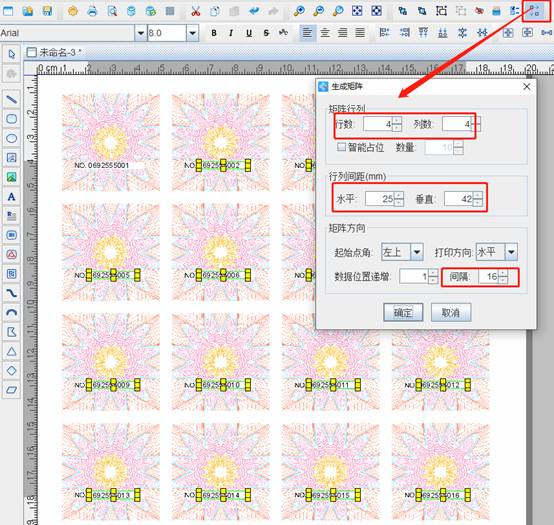The width and height of the screenshot is (554, 525).
Task: Click the printer icon in toolbar
Action: pos(92,11)
